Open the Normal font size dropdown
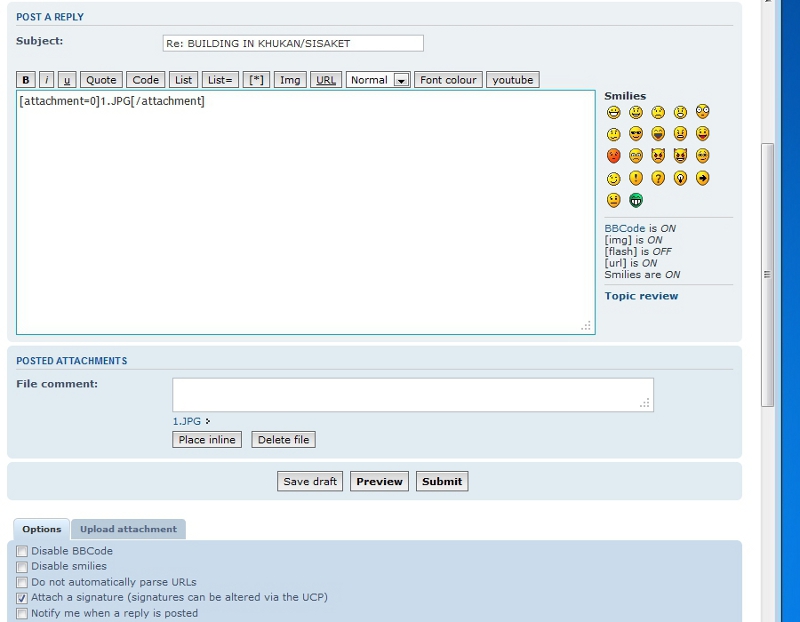 378,80
